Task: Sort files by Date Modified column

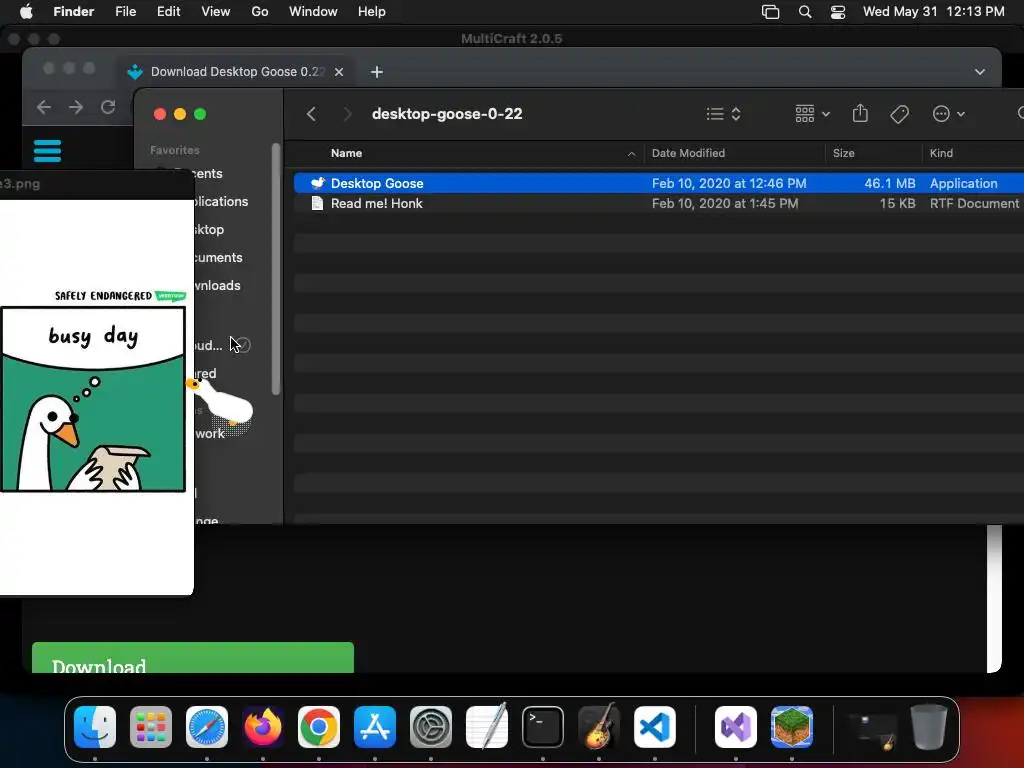Action: click(688, 153)
